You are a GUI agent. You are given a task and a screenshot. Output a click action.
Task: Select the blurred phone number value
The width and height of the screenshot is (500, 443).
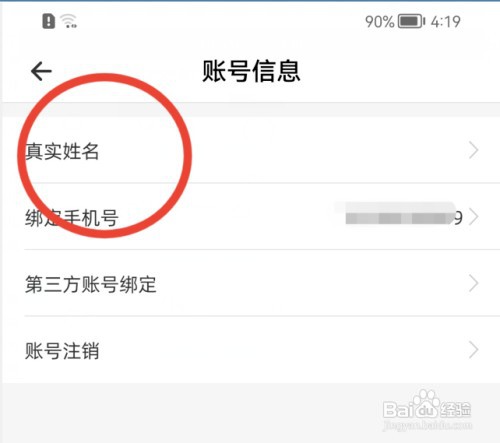pos(400,214)
